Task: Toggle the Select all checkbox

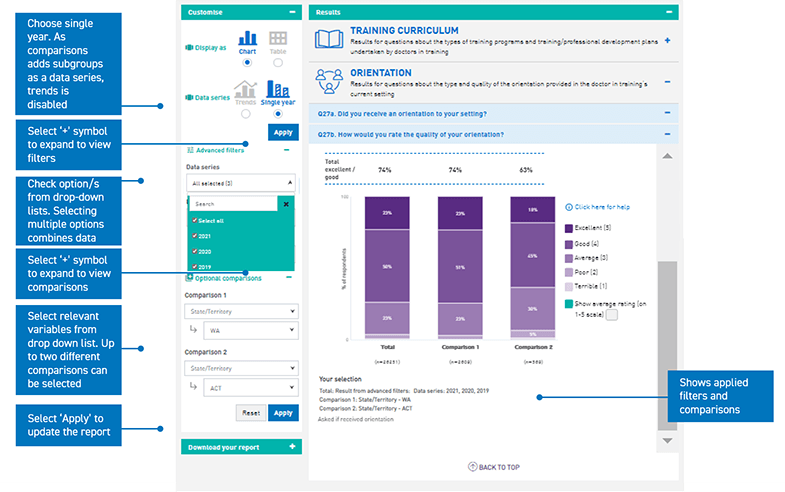Action: (195, 220)
